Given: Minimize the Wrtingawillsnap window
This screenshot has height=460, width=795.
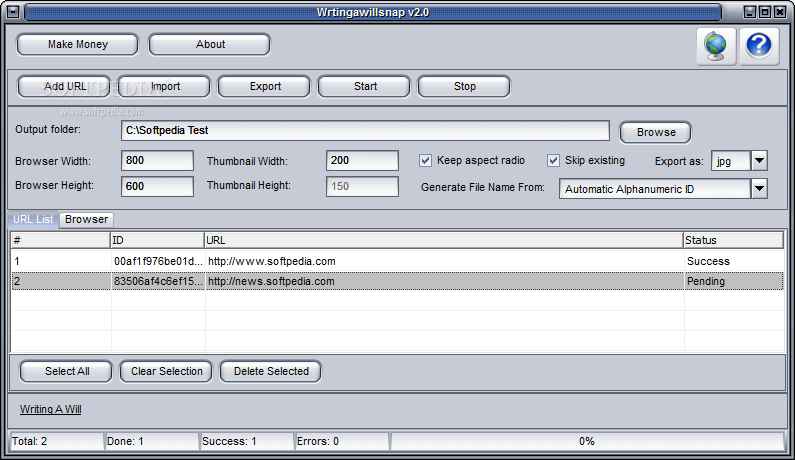Looking at the screenshot, I should pos(750,12).
